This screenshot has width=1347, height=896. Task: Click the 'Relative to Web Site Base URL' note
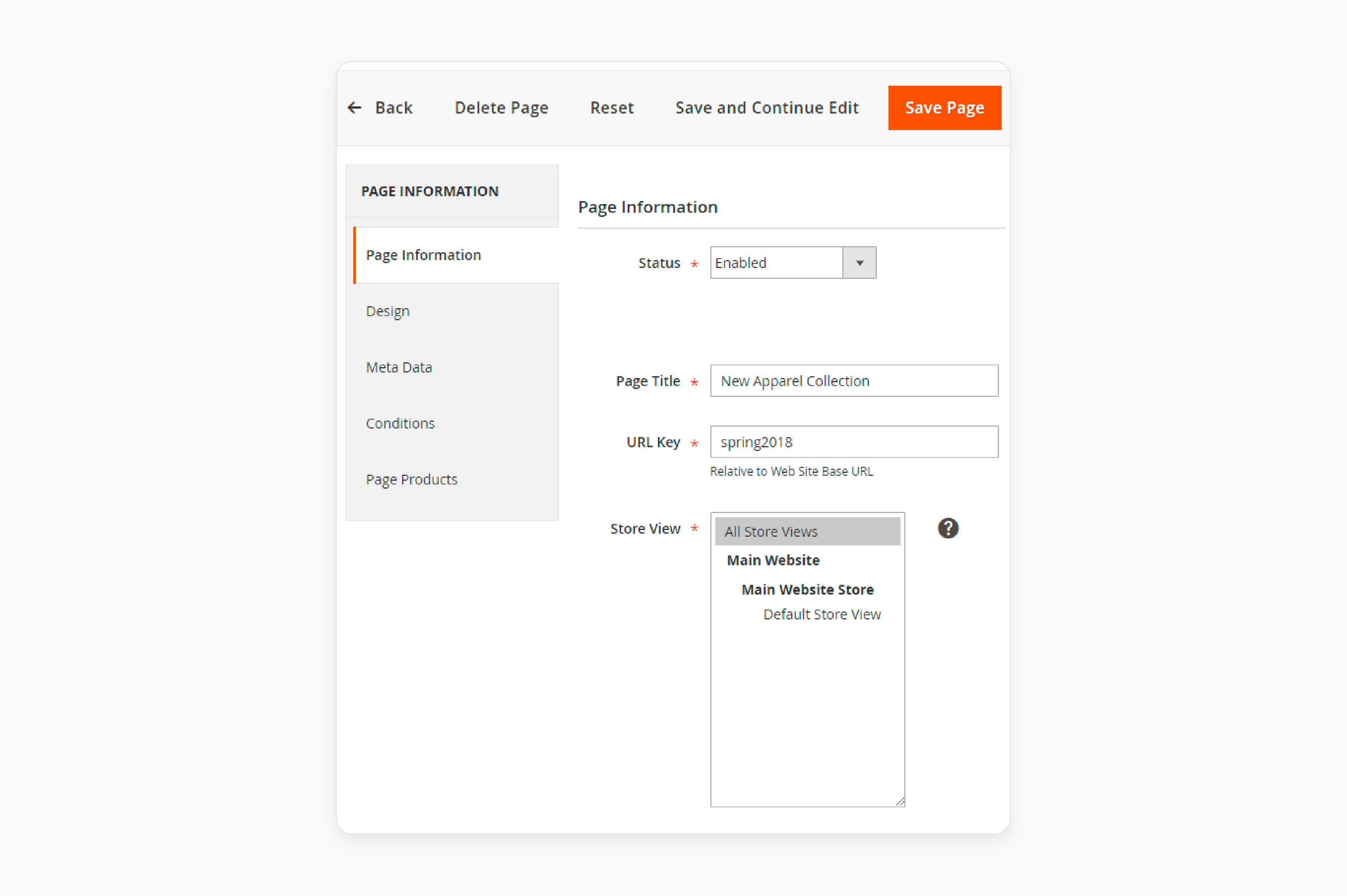point(791,471)
